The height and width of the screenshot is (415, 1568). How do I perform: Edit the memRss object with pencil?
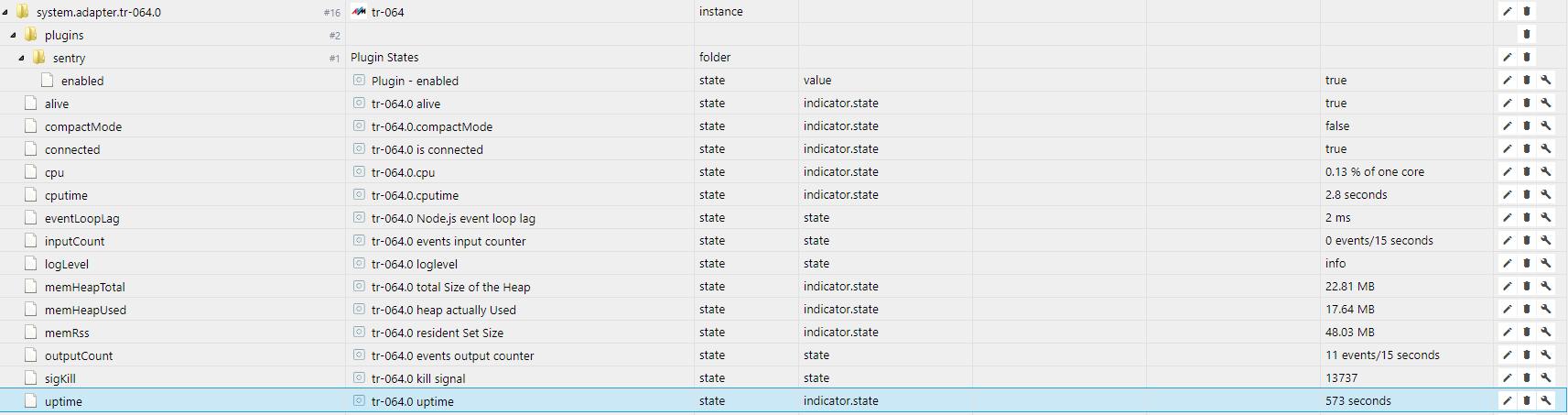[x=1507, y=333]
